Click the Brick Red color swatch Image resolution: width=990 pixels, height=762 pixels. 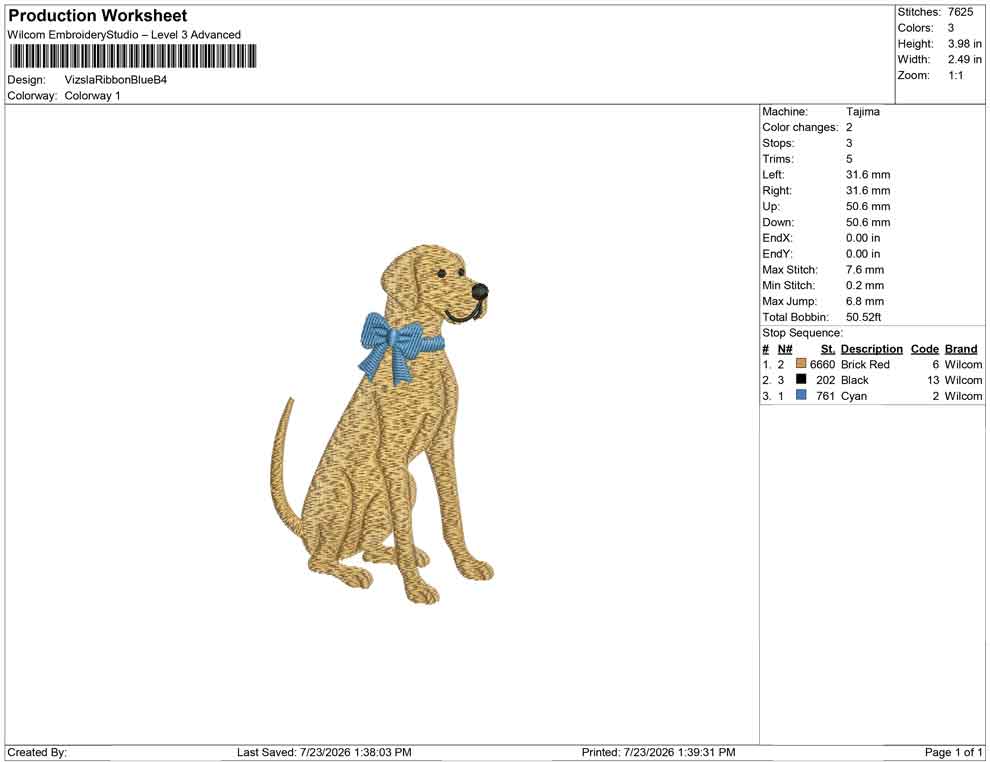pyautogui.click(x=801, y=364)
